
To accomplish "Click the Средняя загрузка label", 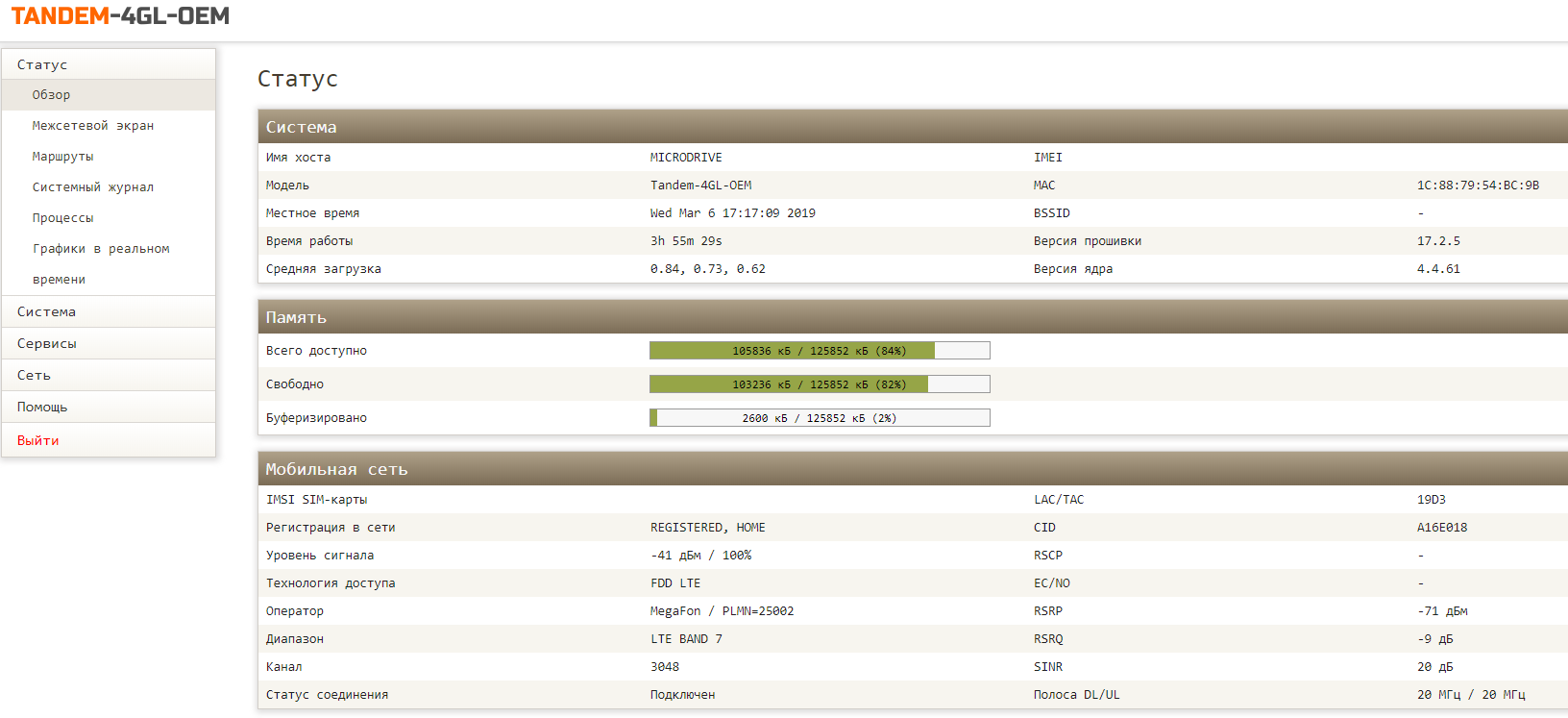I will point(324,269).
